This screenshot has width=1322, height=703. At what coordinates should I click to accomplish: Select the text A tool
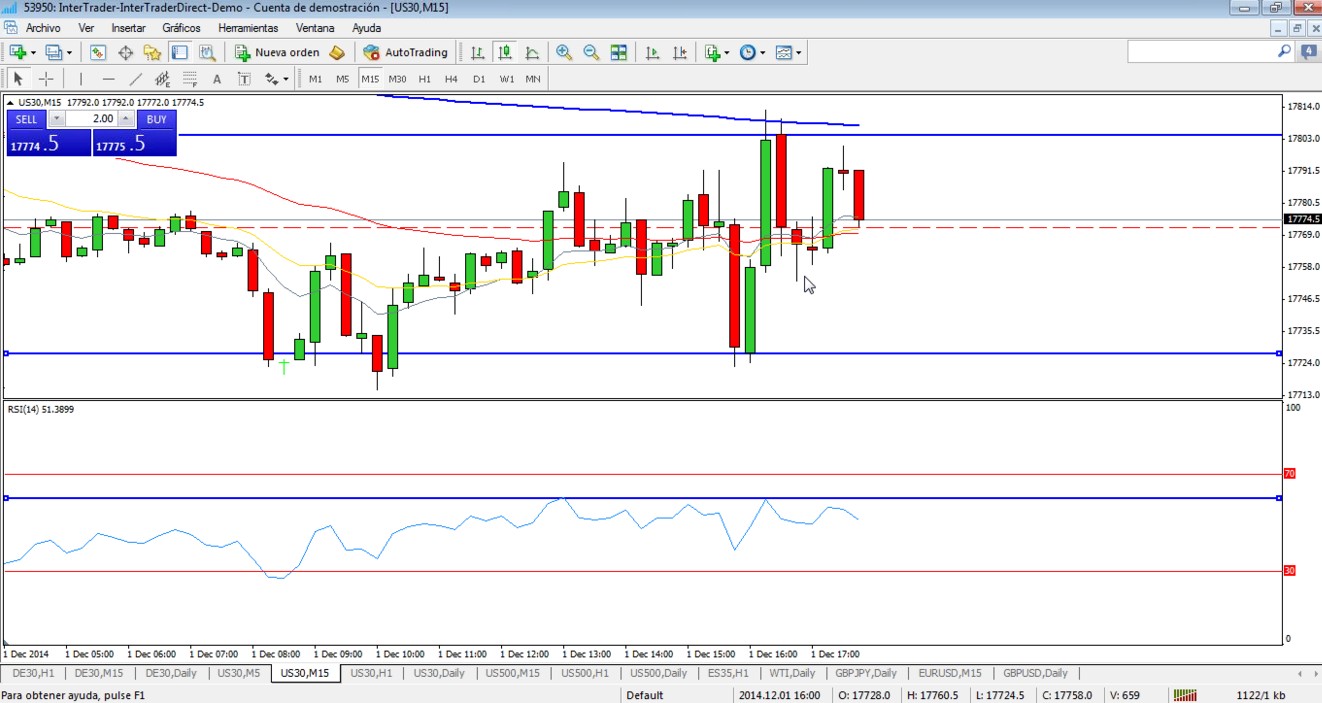click(217, 78)
